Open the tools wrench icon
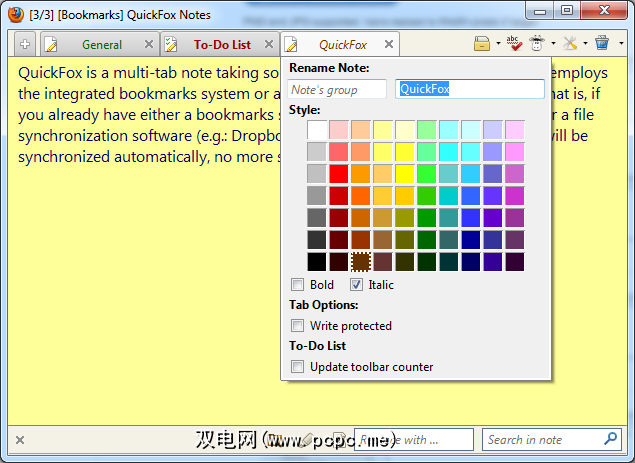Viewport: 635px width, 463px height. [569, 44]
